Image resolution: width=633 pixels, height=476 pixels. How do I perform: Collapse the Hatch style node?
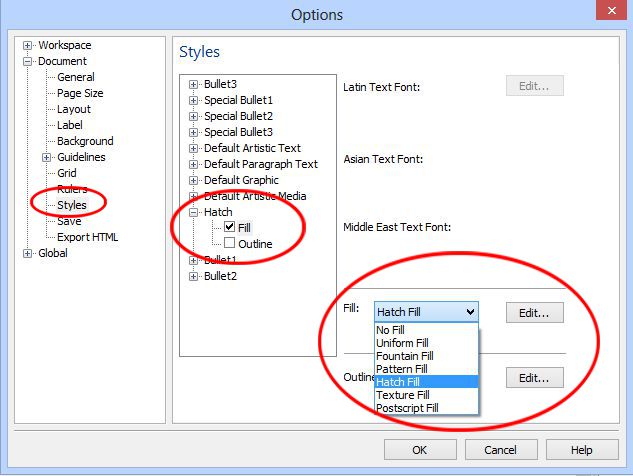193,212
